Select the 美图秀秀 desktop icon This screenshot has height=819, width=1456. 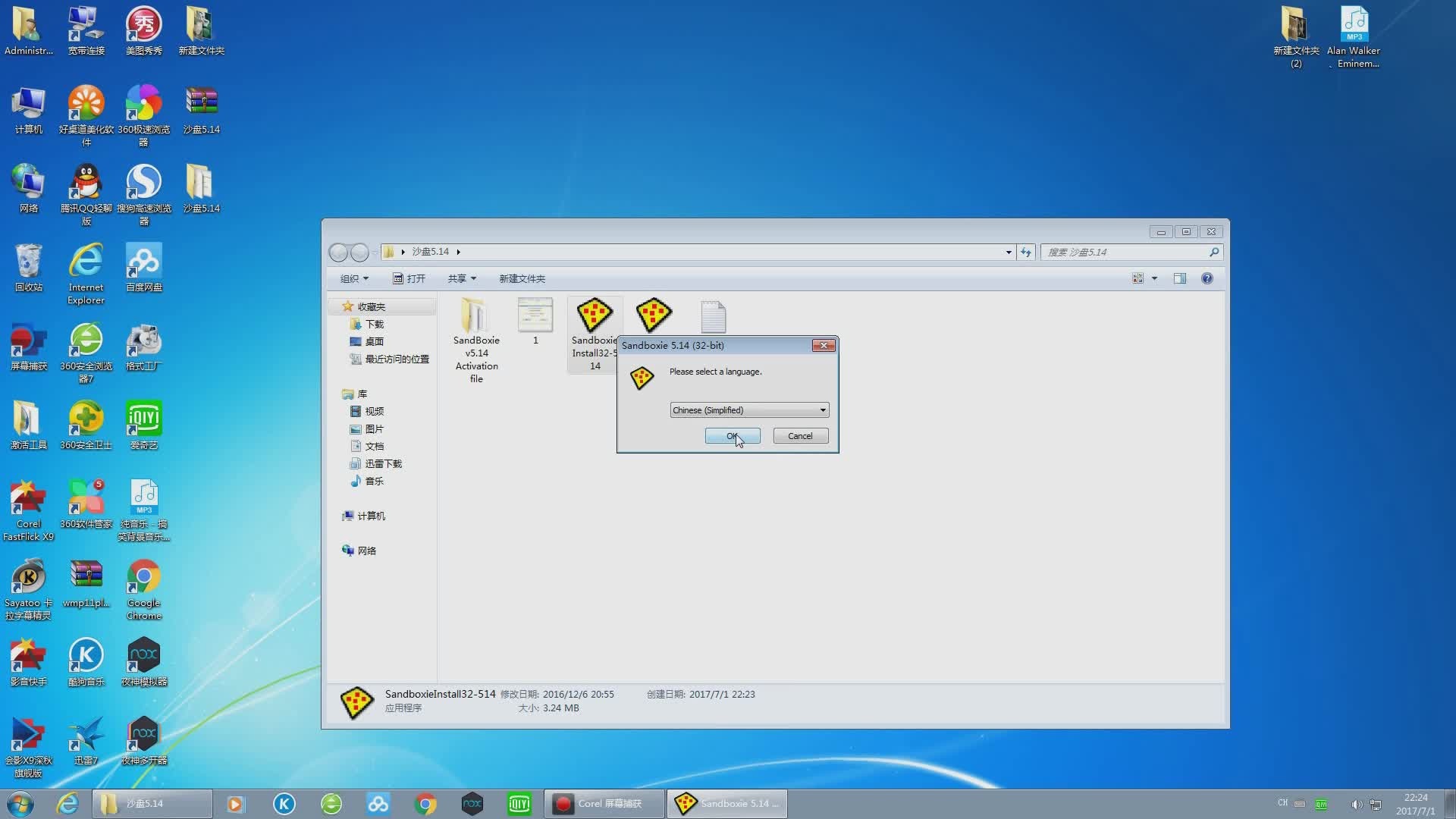tap(144, 32)
